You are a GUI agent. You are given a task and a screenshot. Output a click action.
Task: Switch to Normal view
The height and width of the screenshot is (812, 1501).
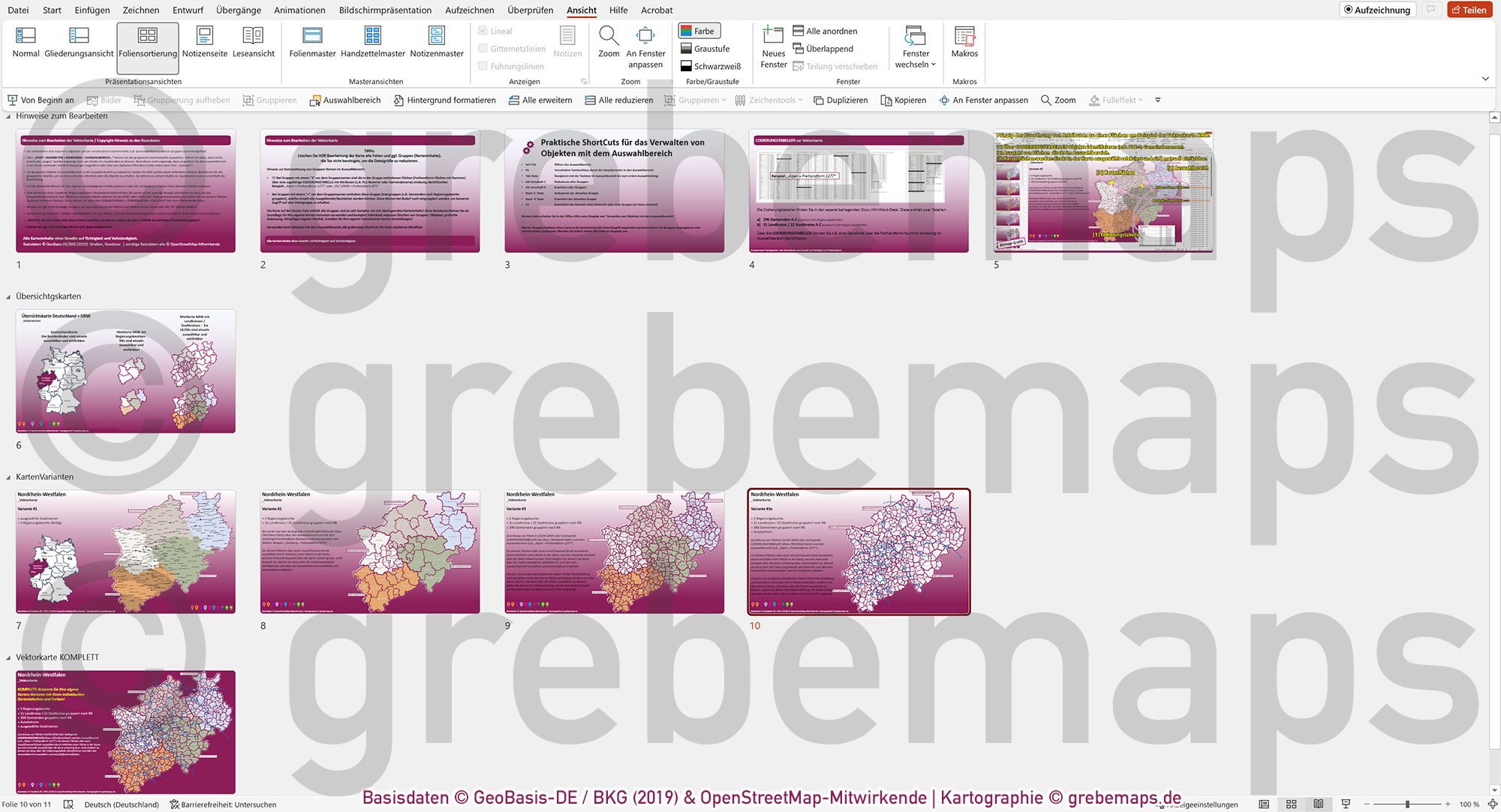(x=26, y=43)
